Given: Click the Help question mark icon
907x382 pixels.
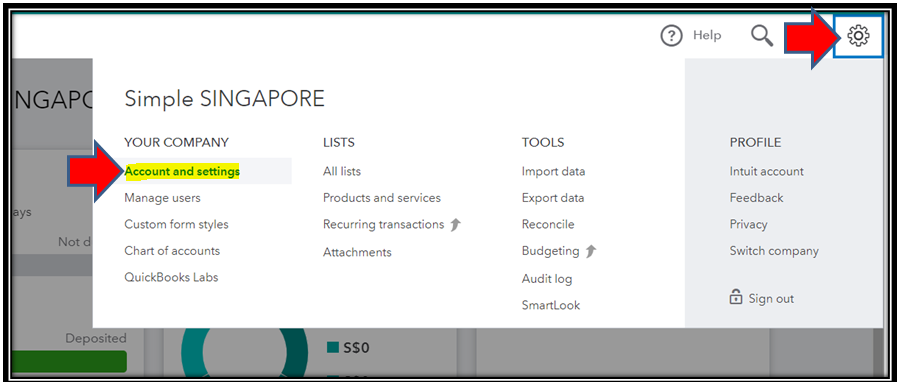Looking at the screenshot, I should pyautogui.click(x=671, y=36).
